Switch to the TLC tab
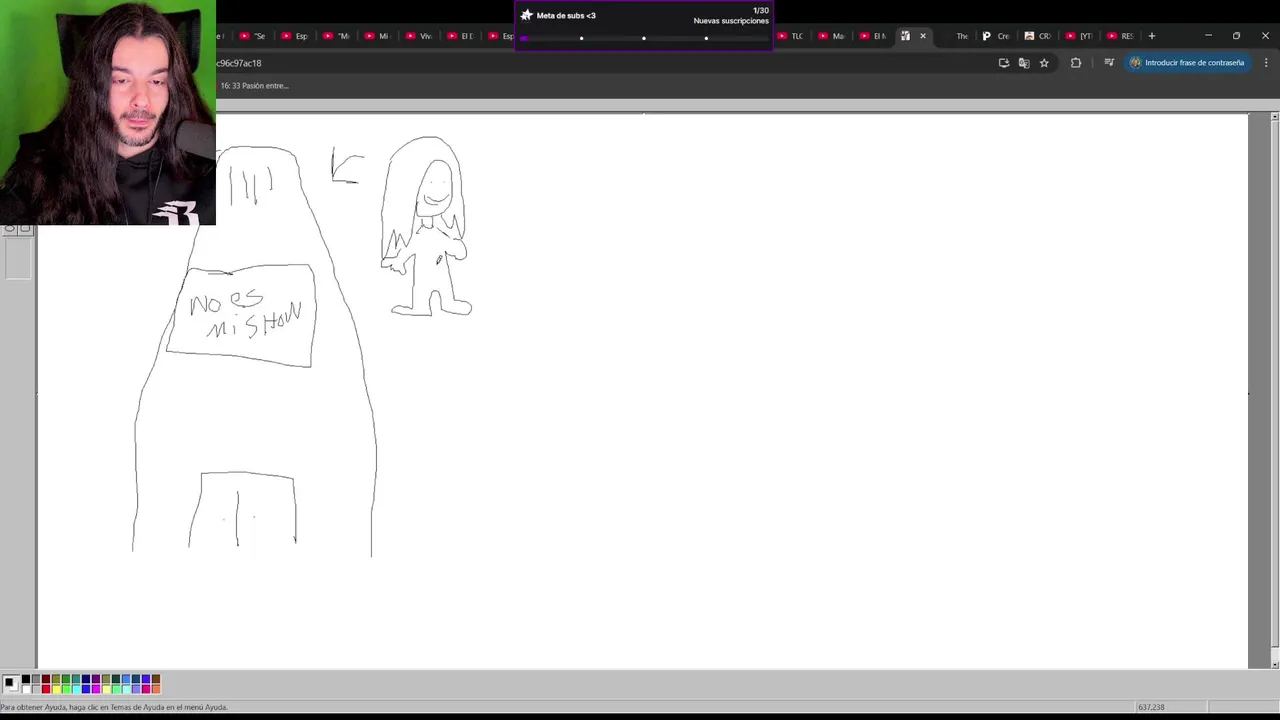Screen dimensions: 1280x720 point(790,36)
